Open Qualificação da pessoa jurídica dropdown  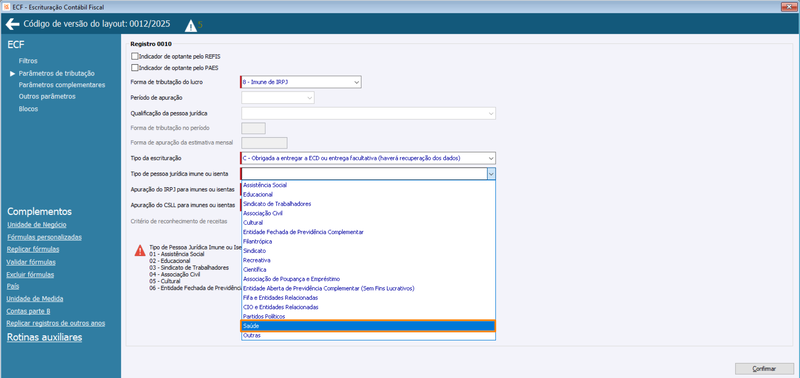point(368,113)
